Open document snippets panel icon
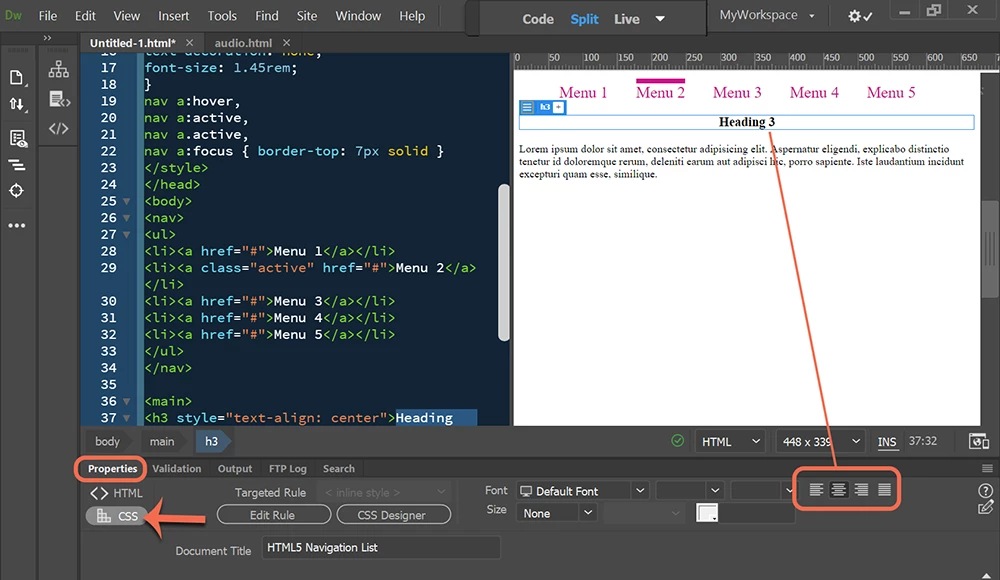The height and width of the screenshot is (580, 1000). (59, 100)
